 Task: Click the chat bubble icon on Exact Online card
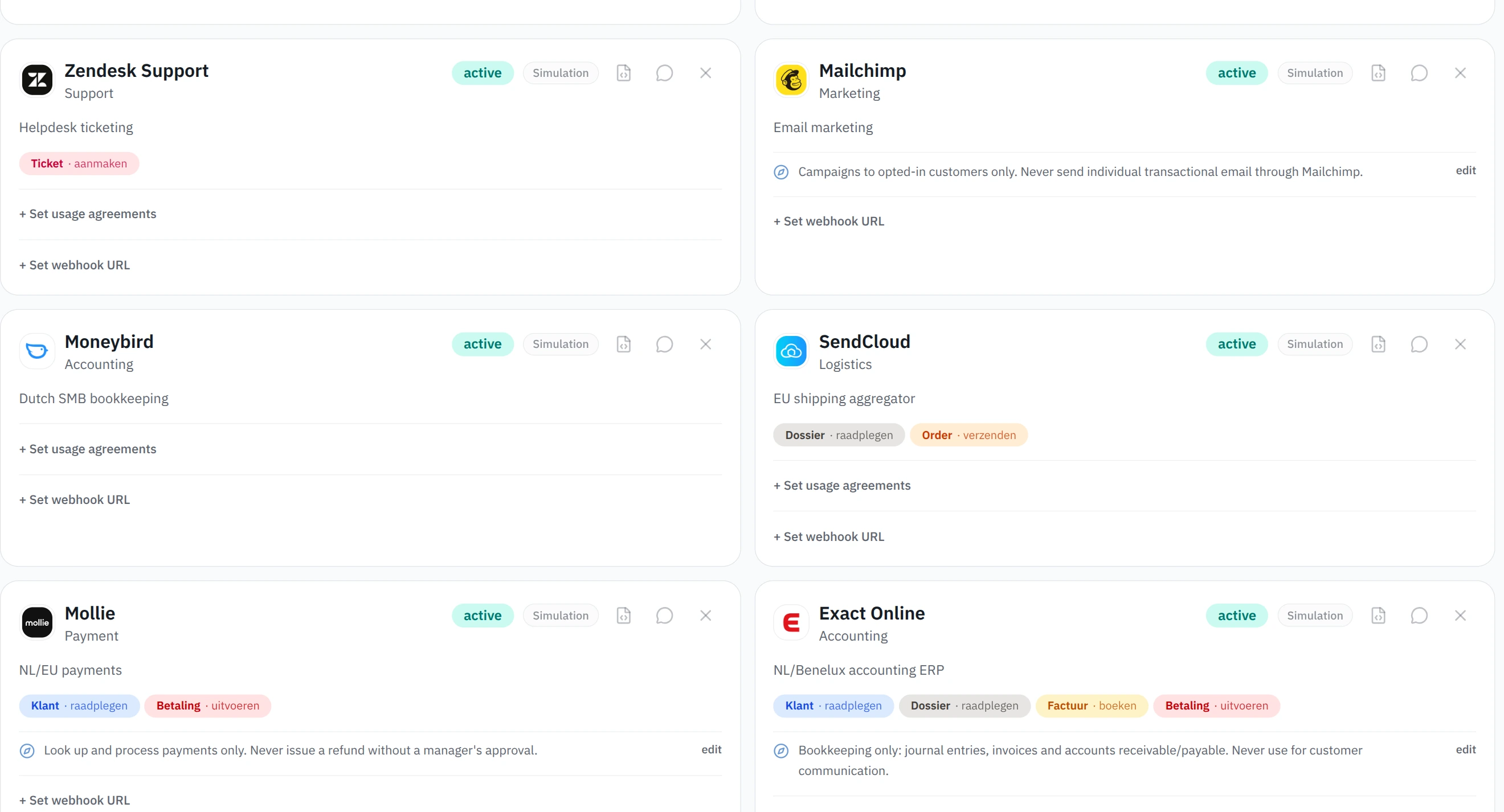pyautogui.click(x=1419, y=616)
